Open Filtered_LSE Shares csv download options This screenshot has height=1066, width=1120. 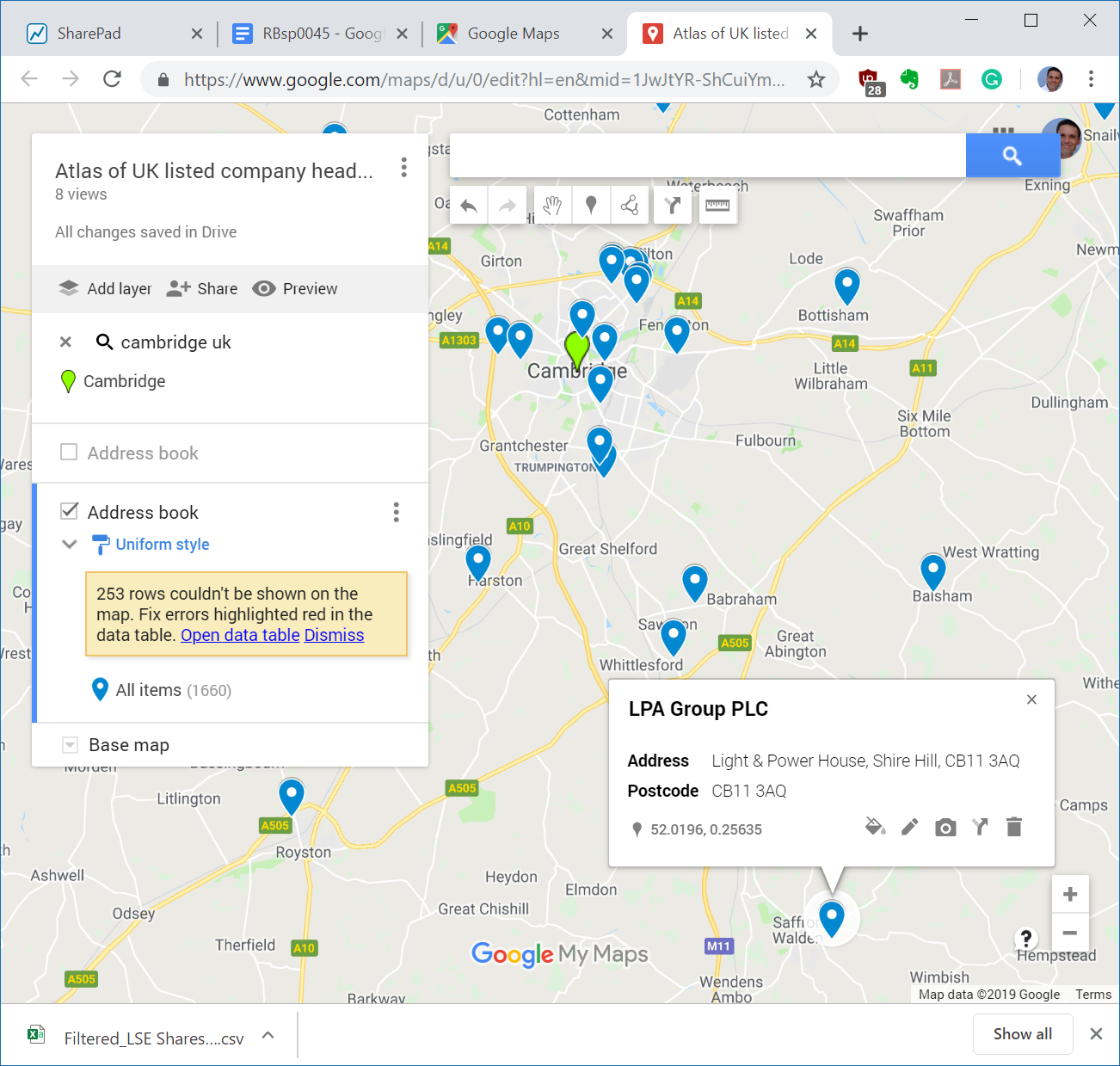(268, 1035)
